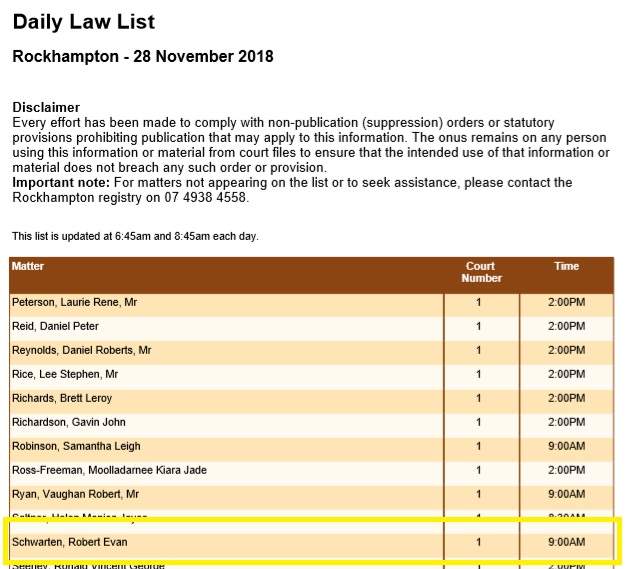The height and width of the screenshot is (569, 629).
Task: Click the Disclaimer heading
Action: coord(46,107)
